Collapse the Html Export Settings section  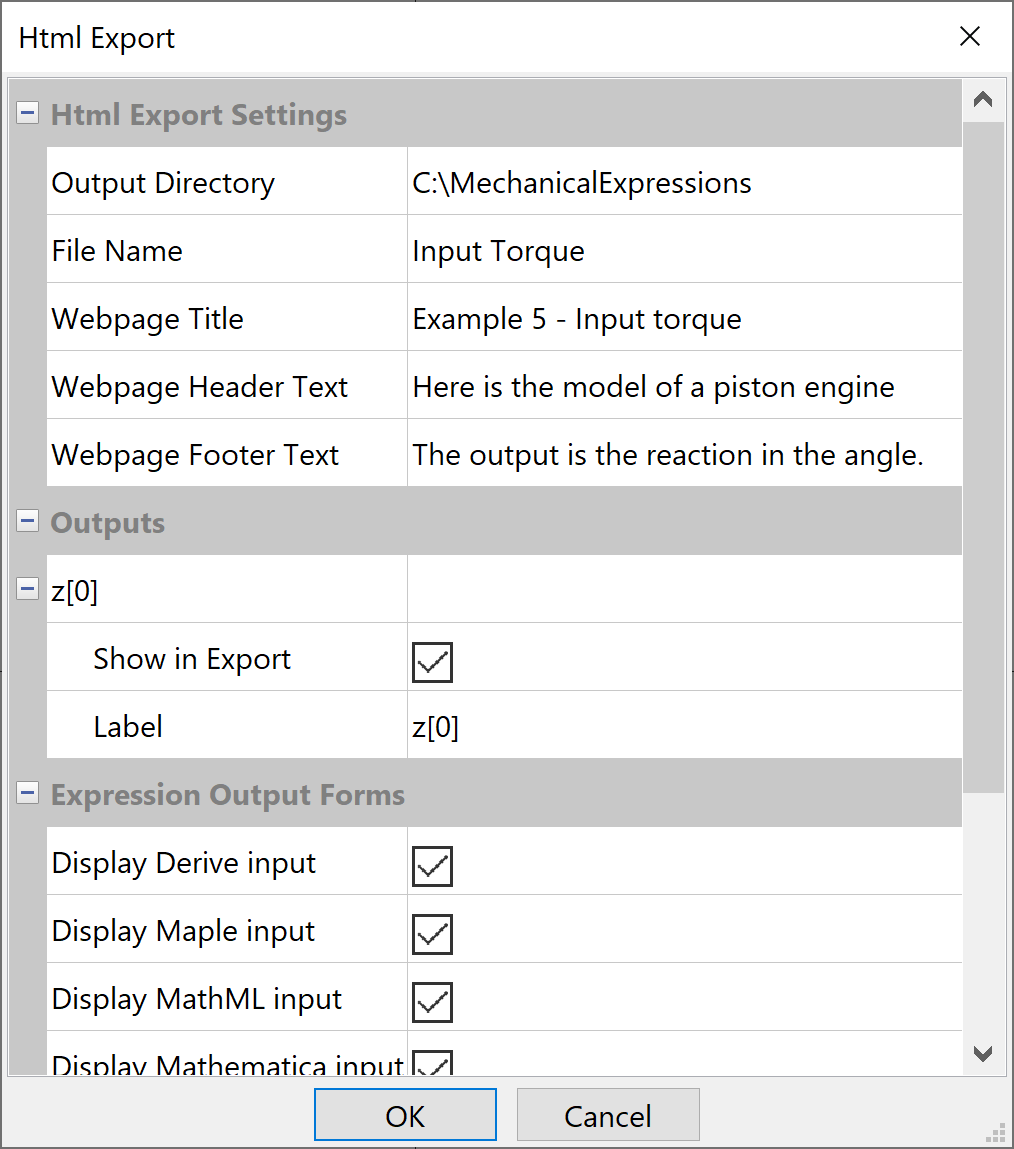tap(27, 115)
